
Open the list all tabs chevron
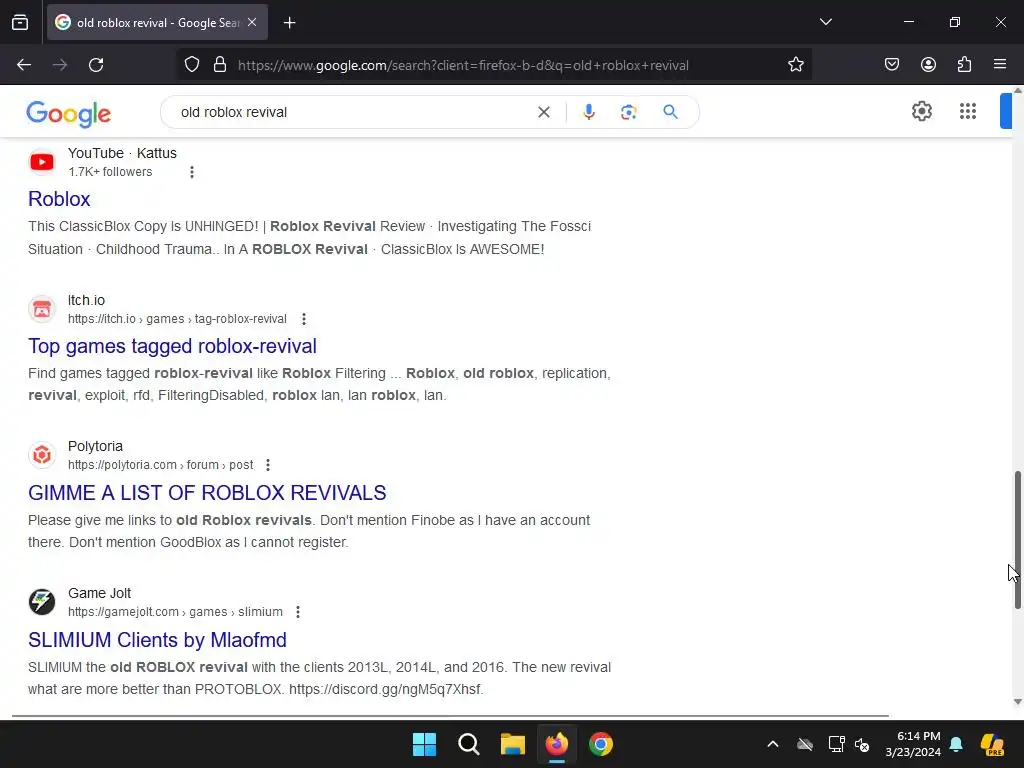click(825, 22)
